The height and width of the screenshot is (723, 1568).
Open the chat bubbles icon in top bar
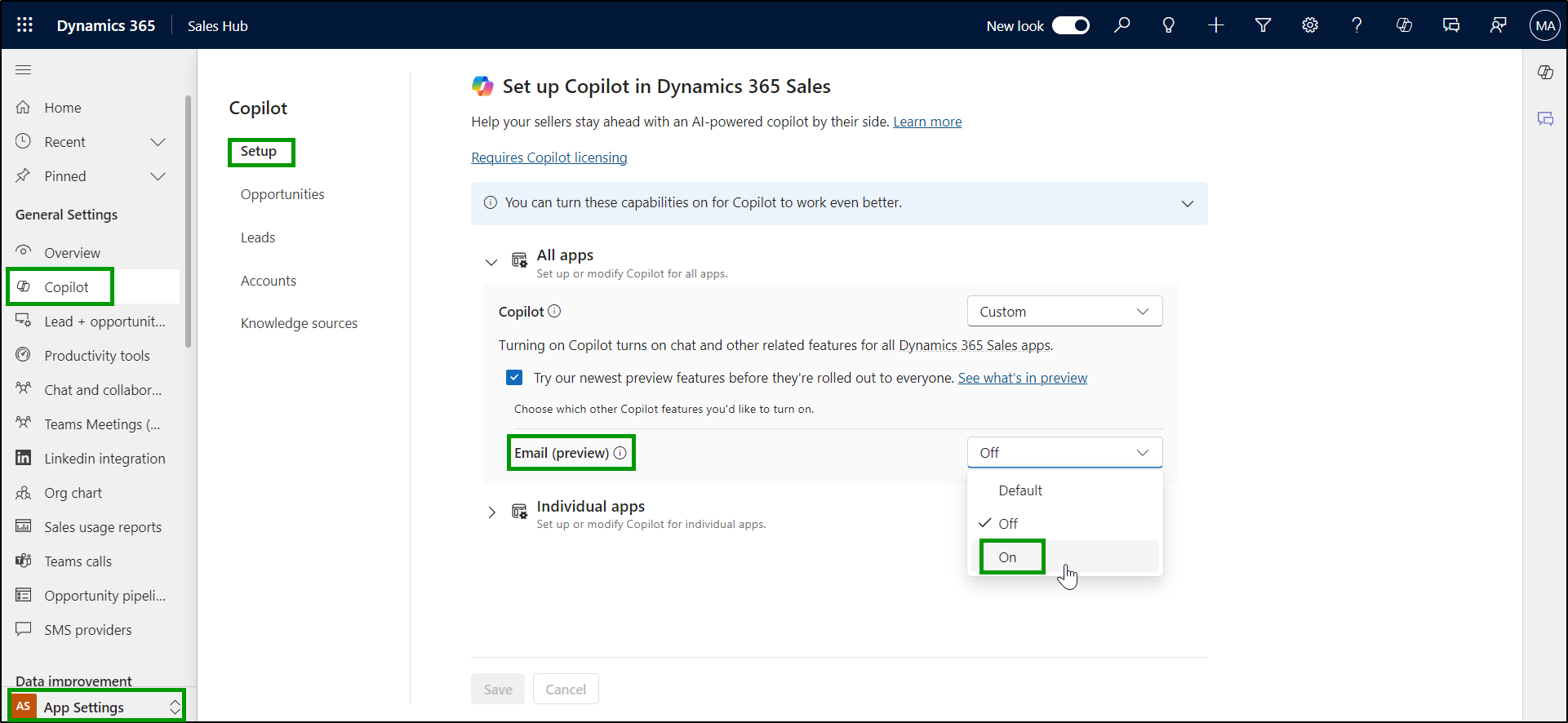click(x=1451, y=25)
